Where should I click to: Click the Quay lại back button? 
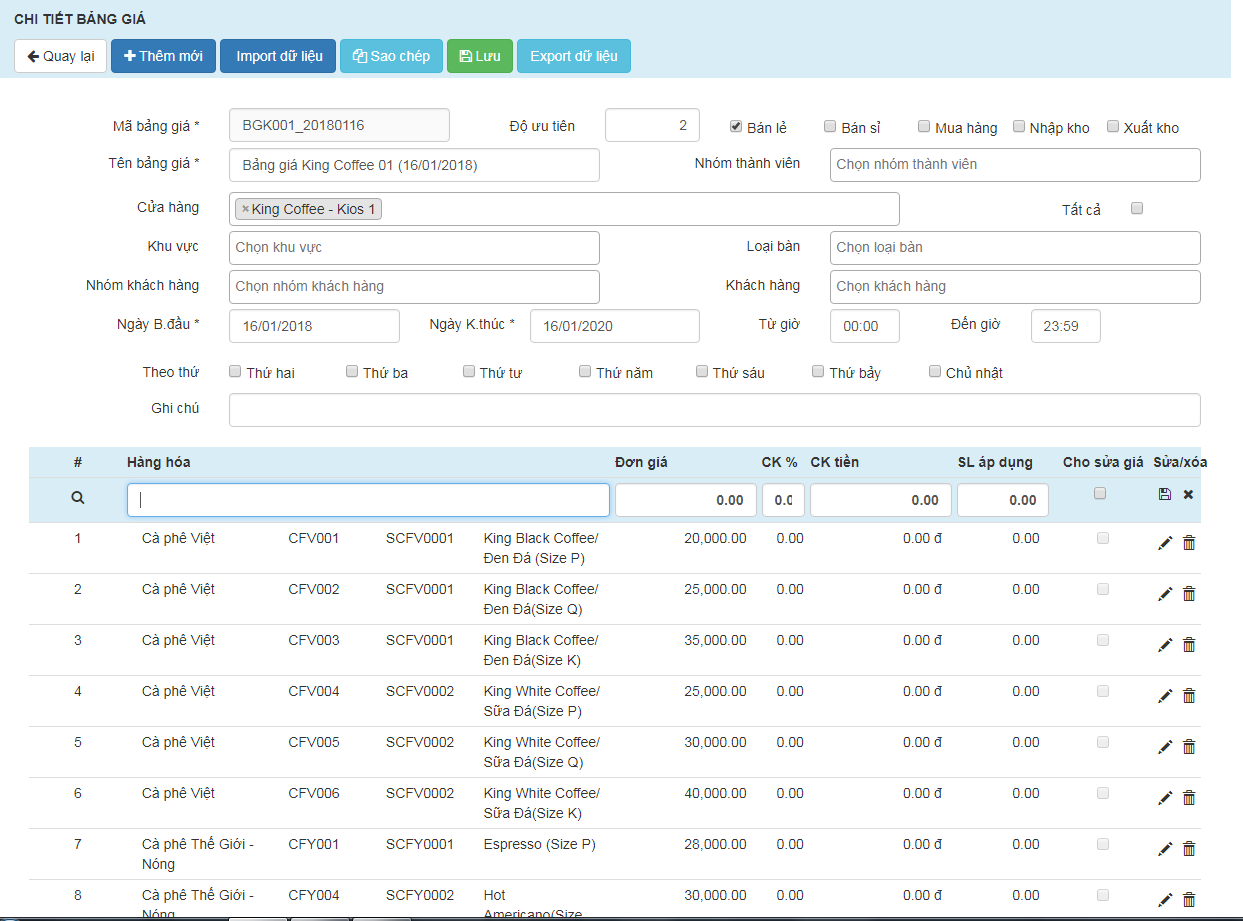click(x=60, y=56)
